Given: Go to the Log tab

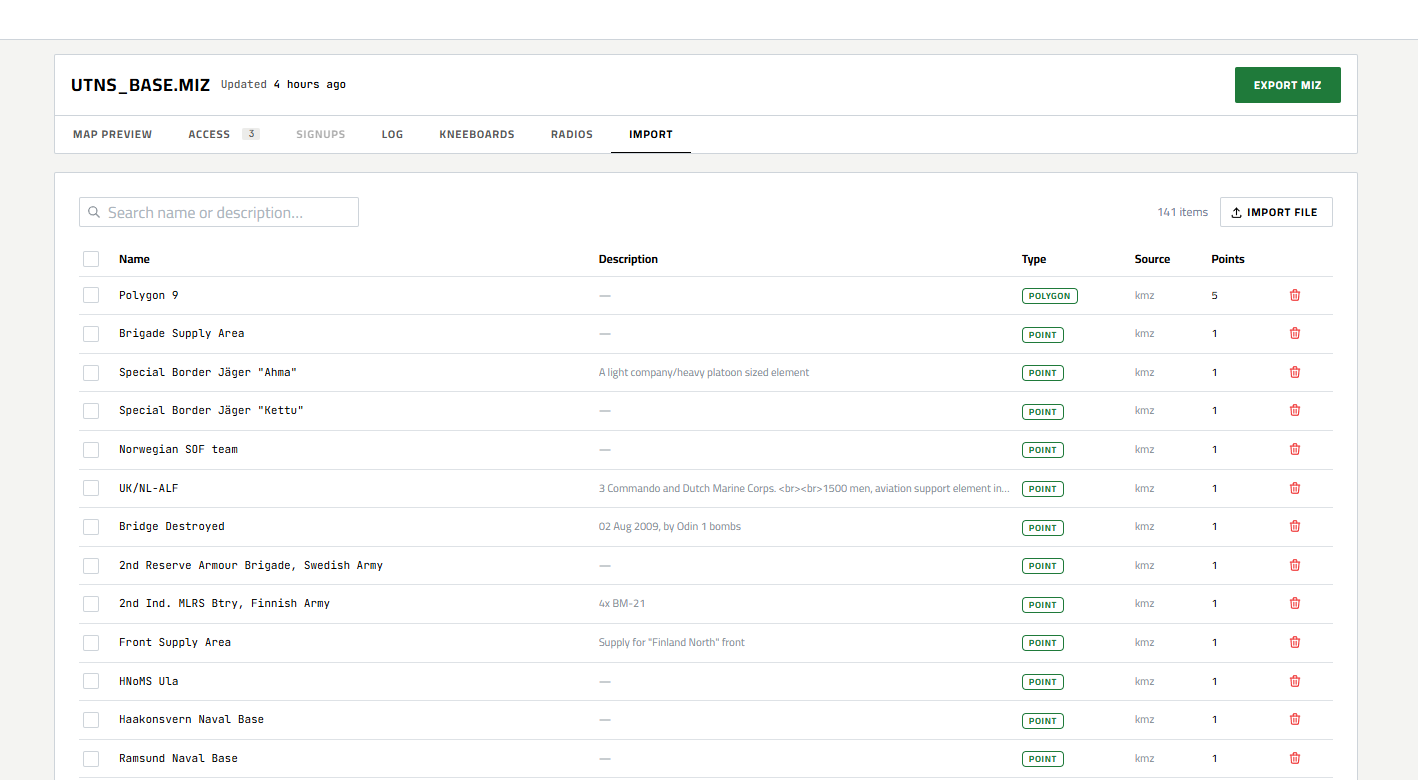Looking at the screenshot, I should [x=392, y=134].
